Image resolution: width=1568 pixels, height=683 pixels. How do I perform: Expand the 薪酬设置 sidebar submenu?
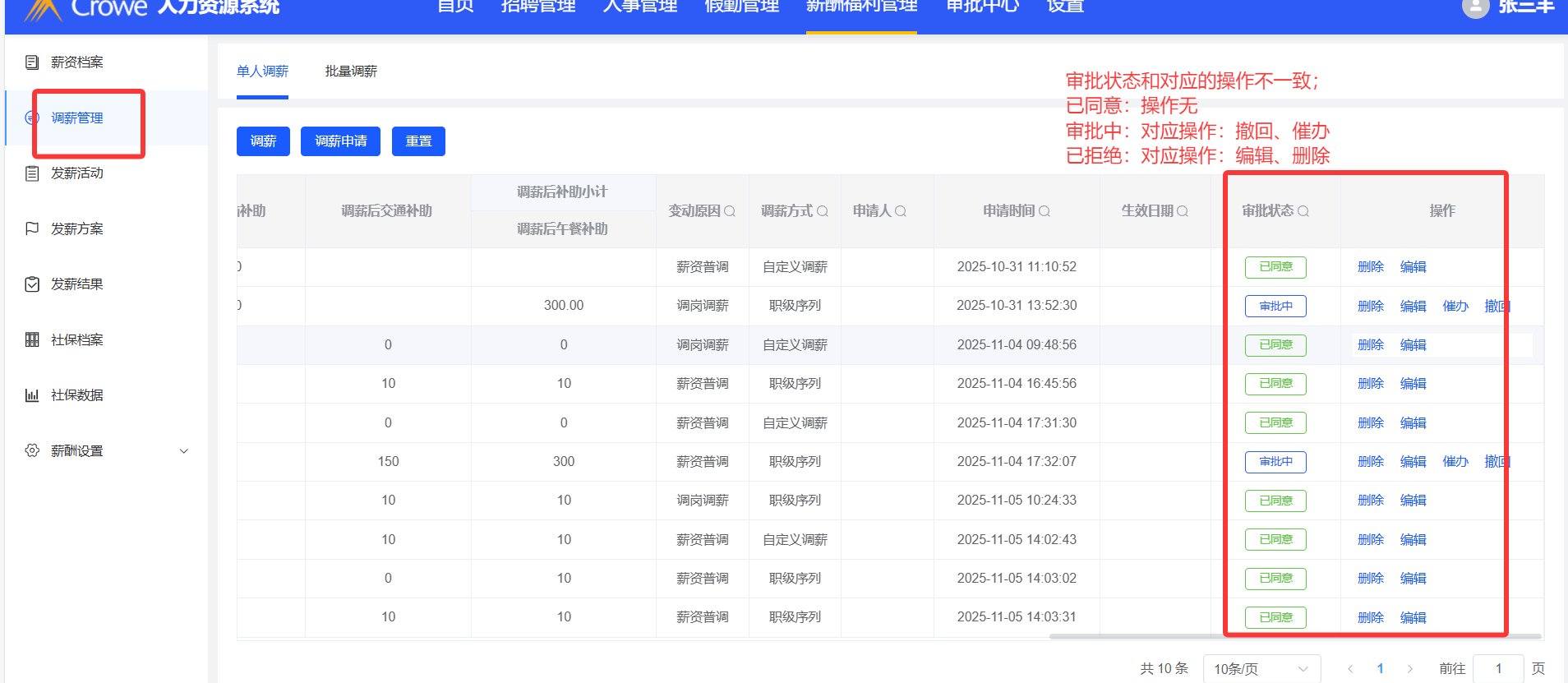(184, 451)
